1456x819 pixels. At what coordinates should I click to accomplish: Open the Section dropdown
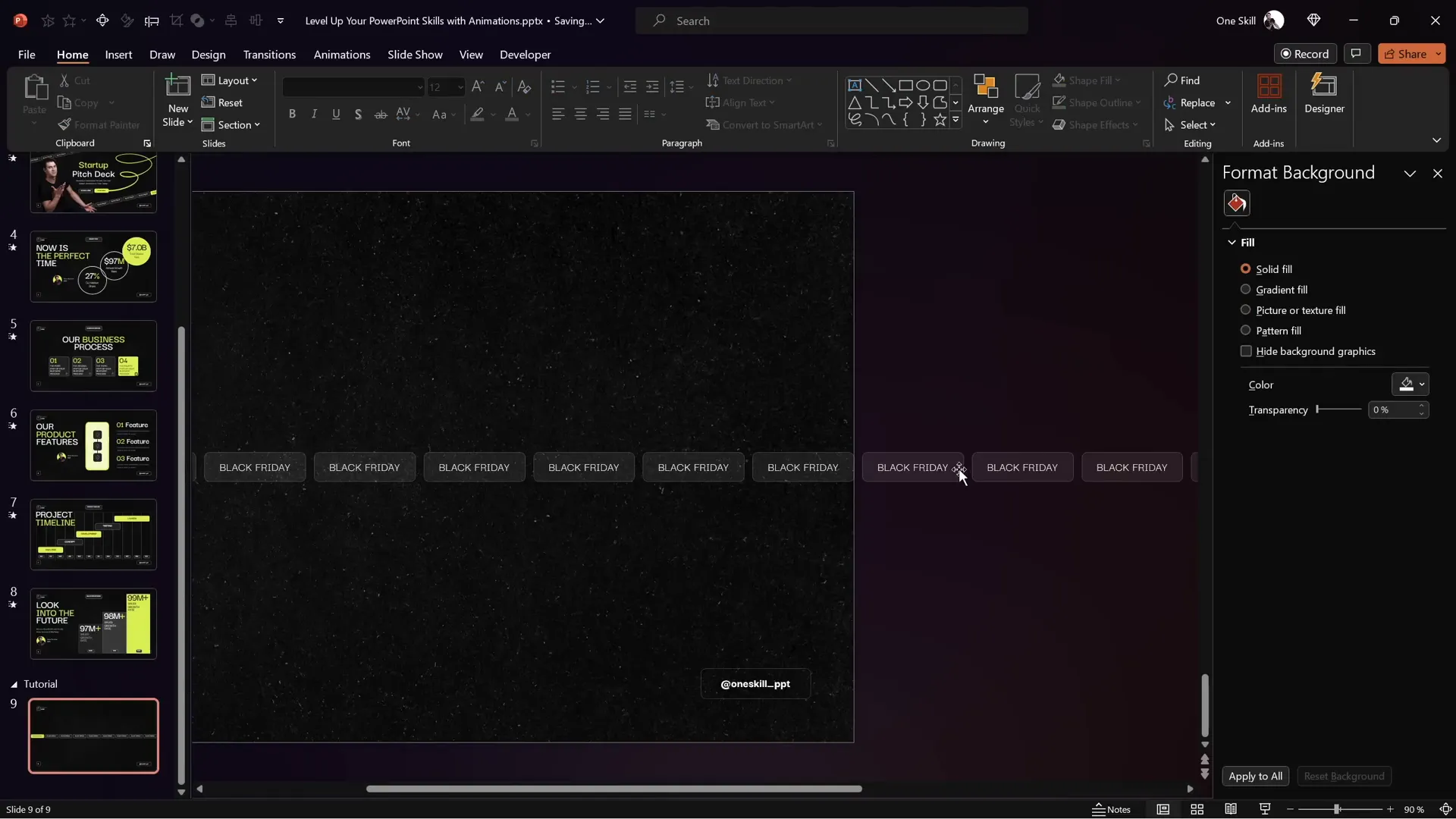click(x=231, y=125)
